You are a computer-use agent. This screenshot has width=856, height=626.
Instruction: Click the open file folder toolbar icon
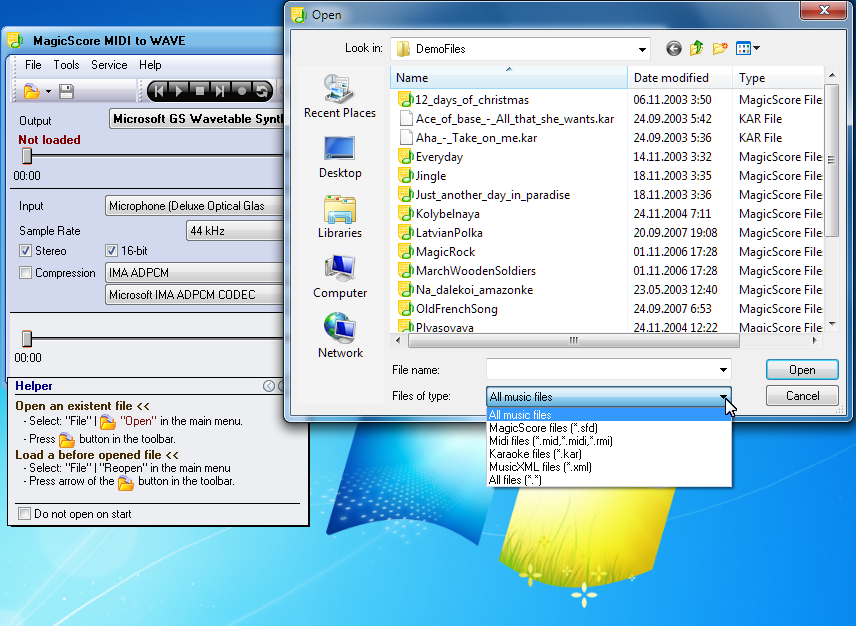[x=32, y=91]
